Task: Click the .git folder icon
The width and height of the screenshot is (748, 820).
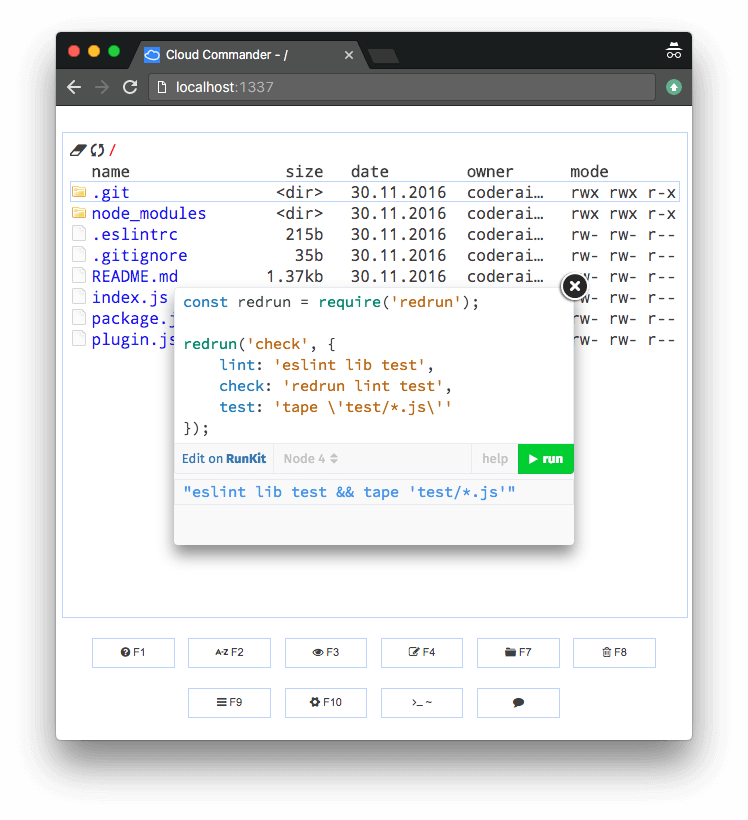Action: (x=79, y=192)
